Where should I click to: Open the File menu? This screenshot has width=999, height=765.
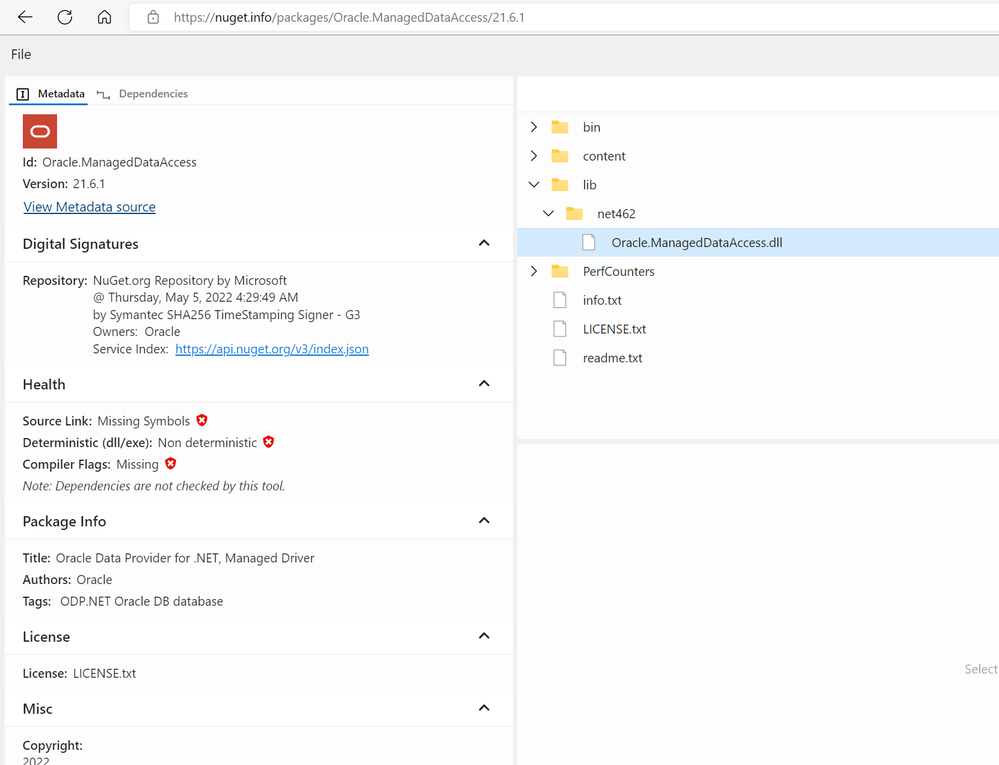(21, 54)
